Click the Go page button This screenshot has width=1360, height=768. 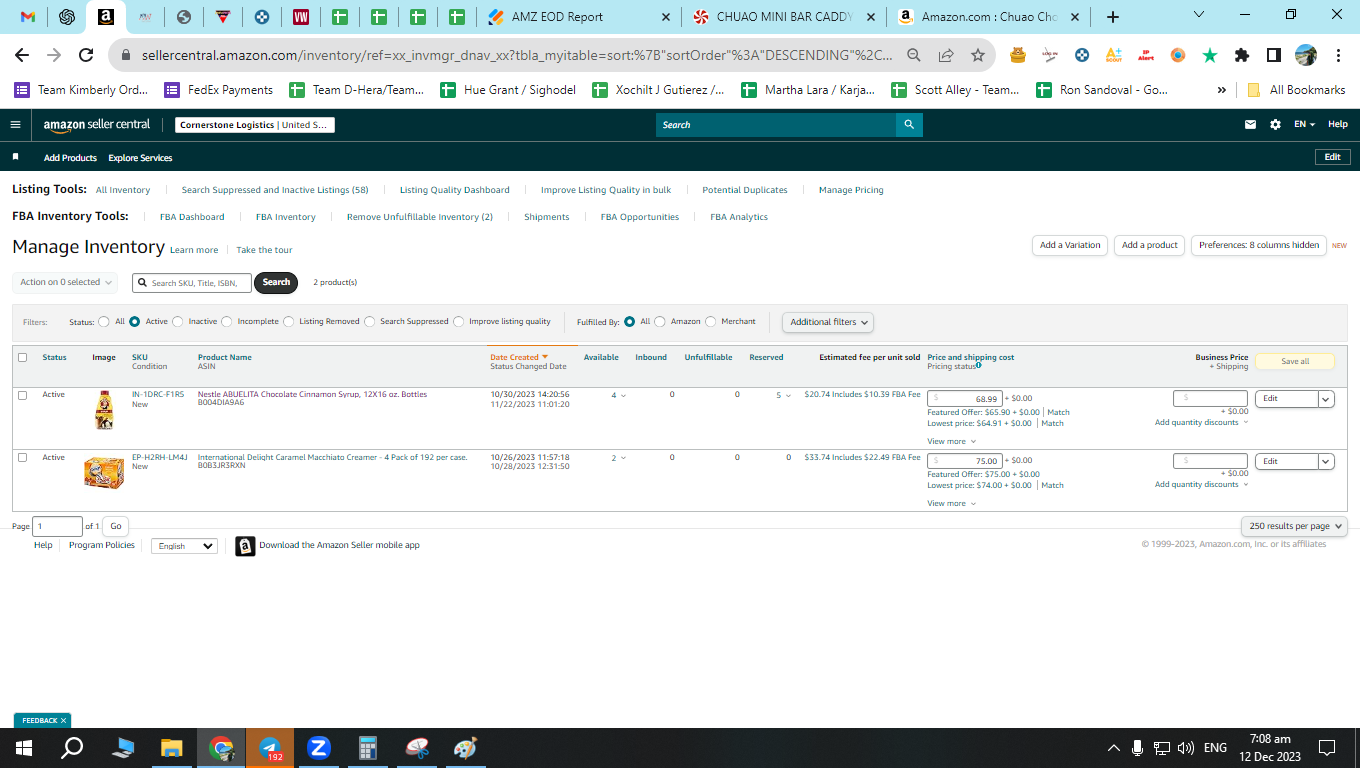click(116, 526)
